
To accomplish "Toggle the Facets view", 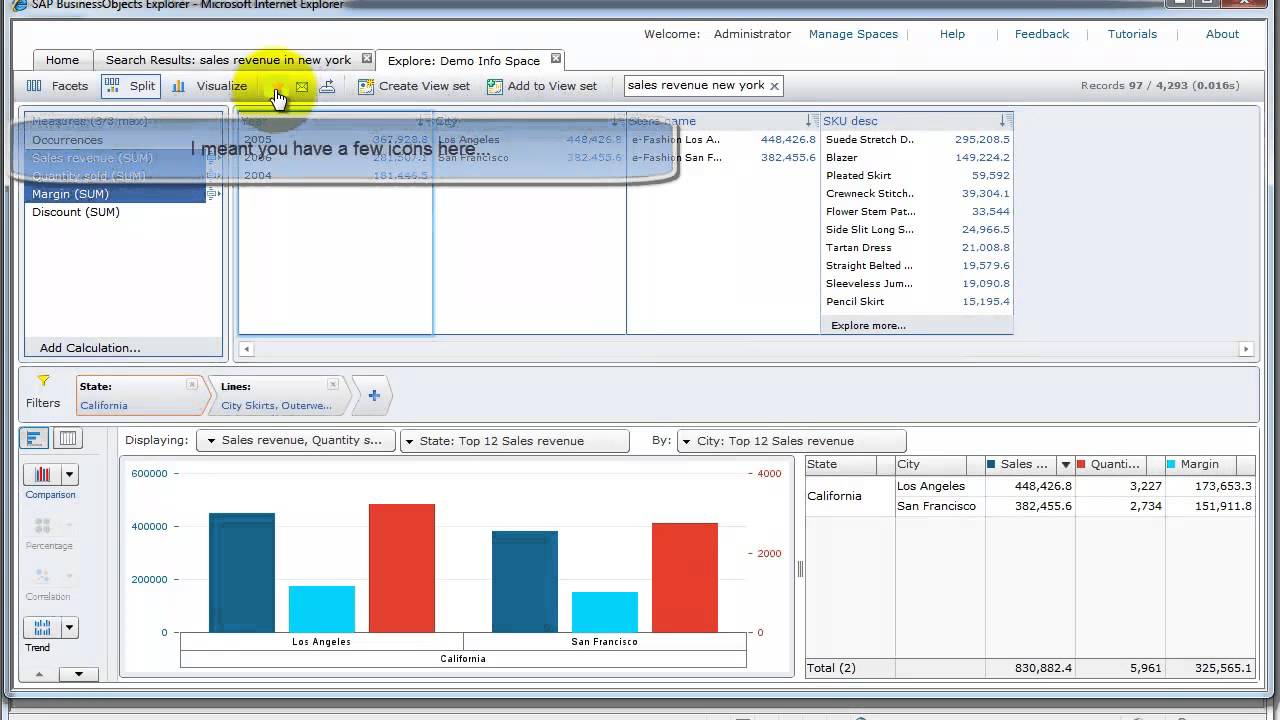I will 57,86.
